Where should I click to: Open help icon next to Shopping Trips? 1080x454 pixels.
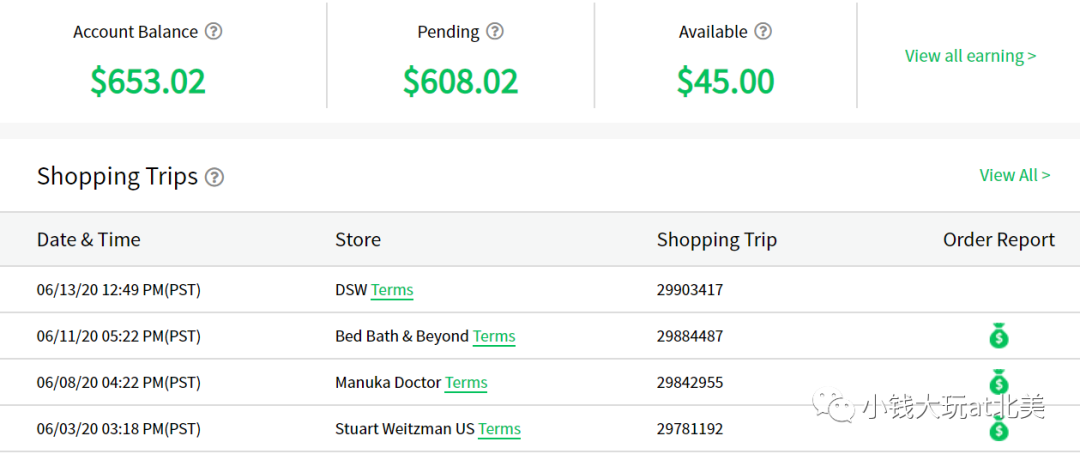tap(216, 177)
